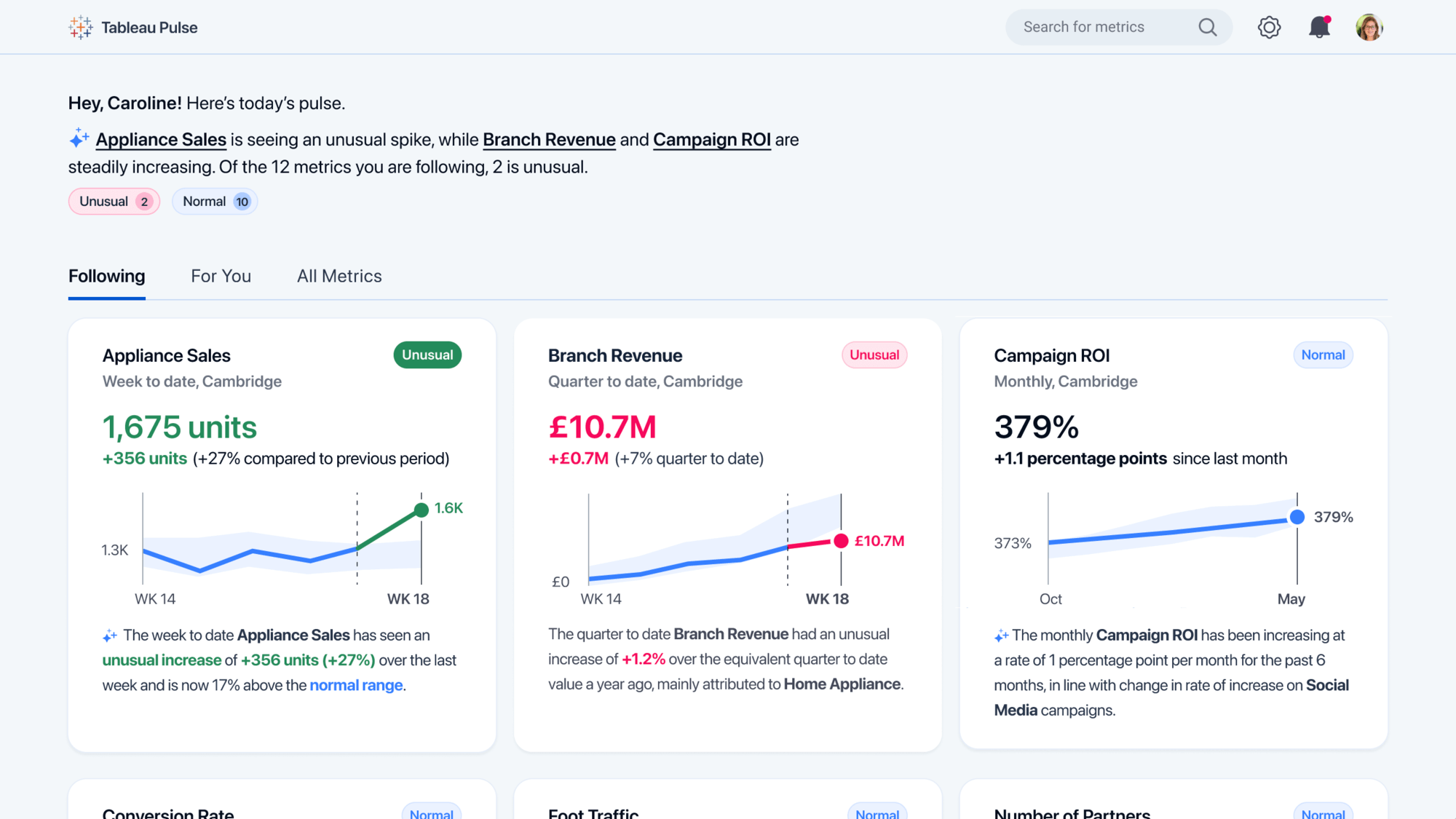Click the Campaign ROI metric link
This screenshot has height=819, width=1456.
[711, 140]
